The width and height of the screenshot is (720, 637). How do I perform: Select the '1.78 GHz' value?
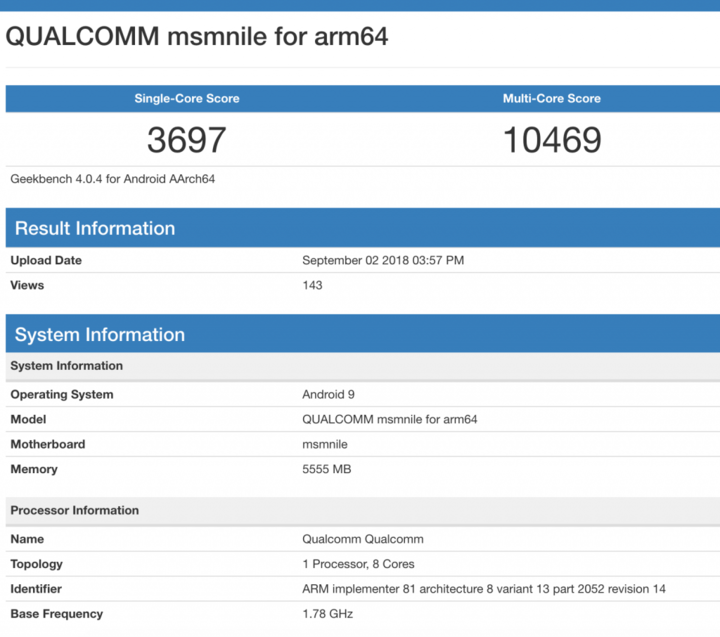pyautogui.click(x=327, y=614)
